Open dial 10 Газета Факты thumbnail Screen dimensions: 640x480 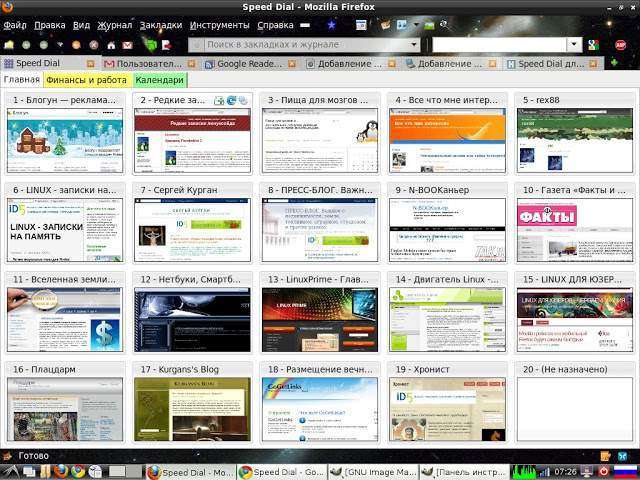pos(575,230)
